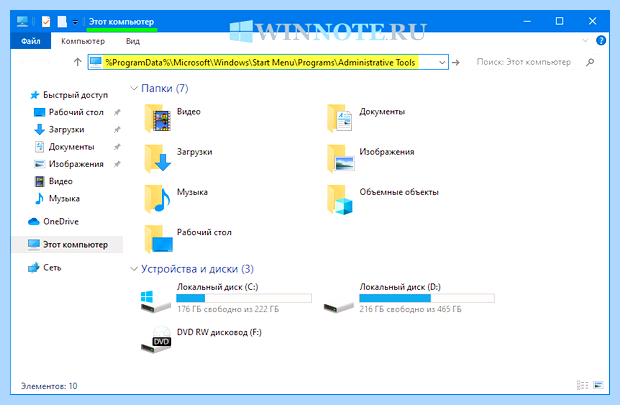
Task: Click the magnifier search icon
Action: click(590, 62)
